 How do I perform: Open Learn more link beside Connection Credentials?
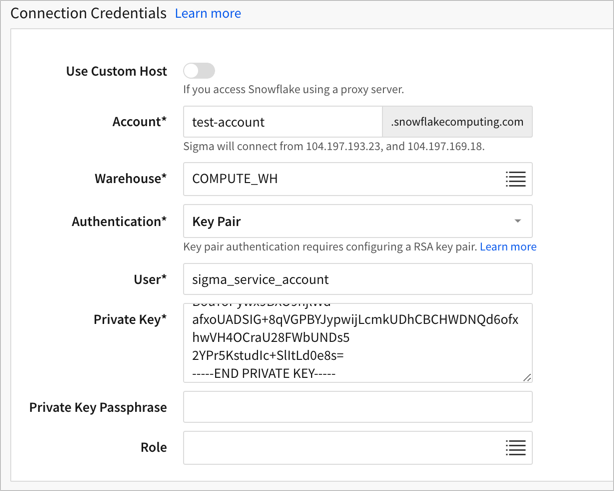[208, 13]
